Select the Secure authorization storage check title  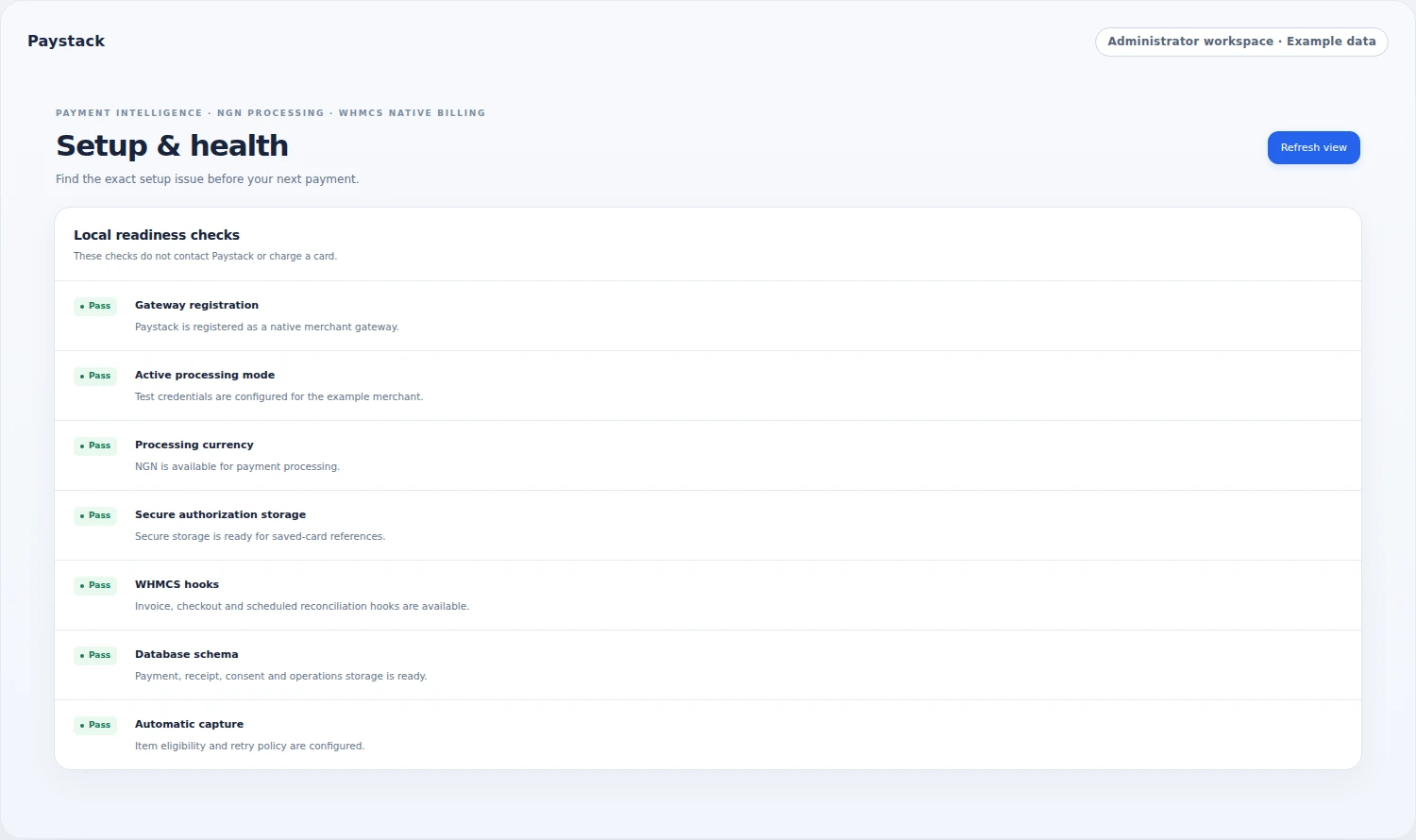pyautogui.click(x=220, y=514)
